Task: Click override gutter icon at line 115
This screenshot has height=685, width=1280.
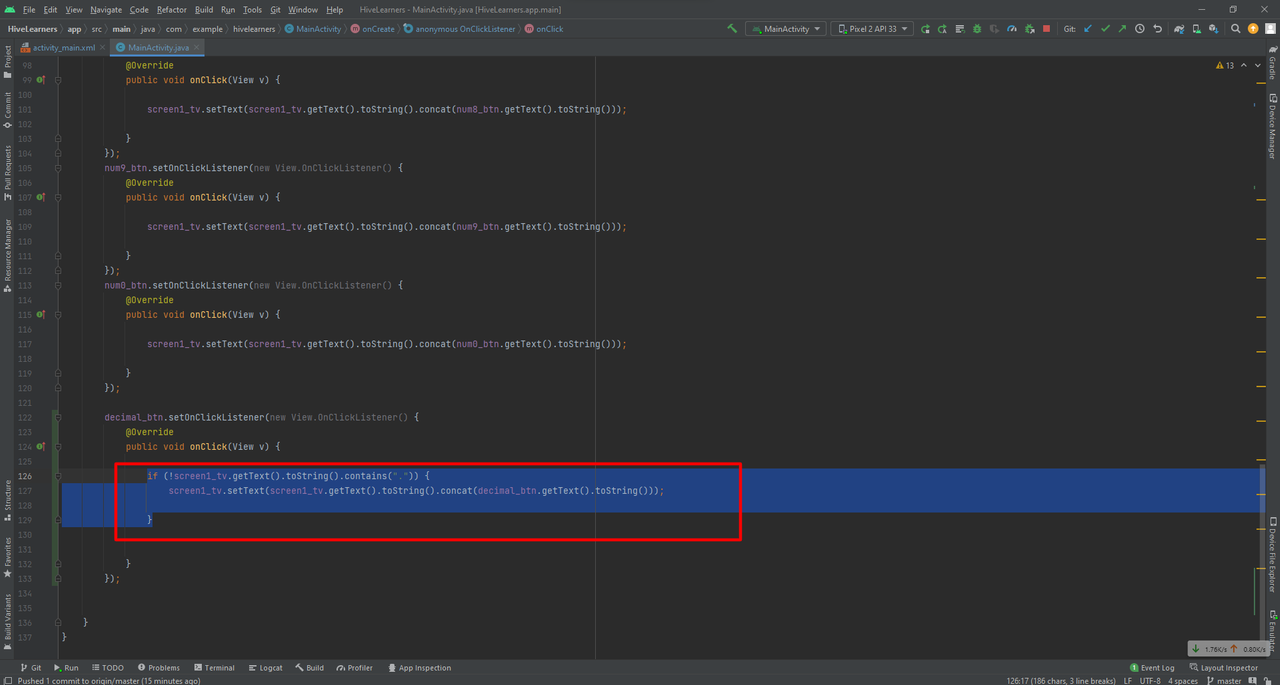Action: pos(41,314)
